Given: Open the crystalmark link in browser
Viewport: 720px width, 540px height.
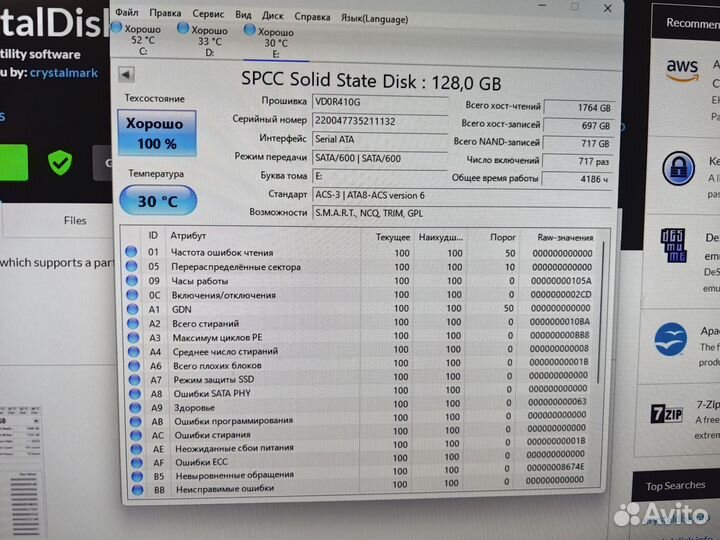Looking at the screenshot, I should click(64, 73).
